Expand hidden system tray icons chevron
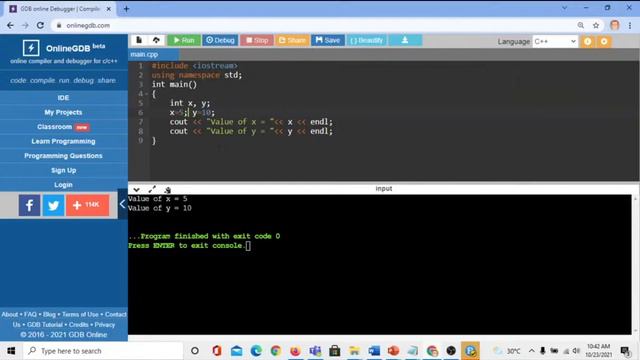The width and height of the screenshot is (640, 360). 531,351
